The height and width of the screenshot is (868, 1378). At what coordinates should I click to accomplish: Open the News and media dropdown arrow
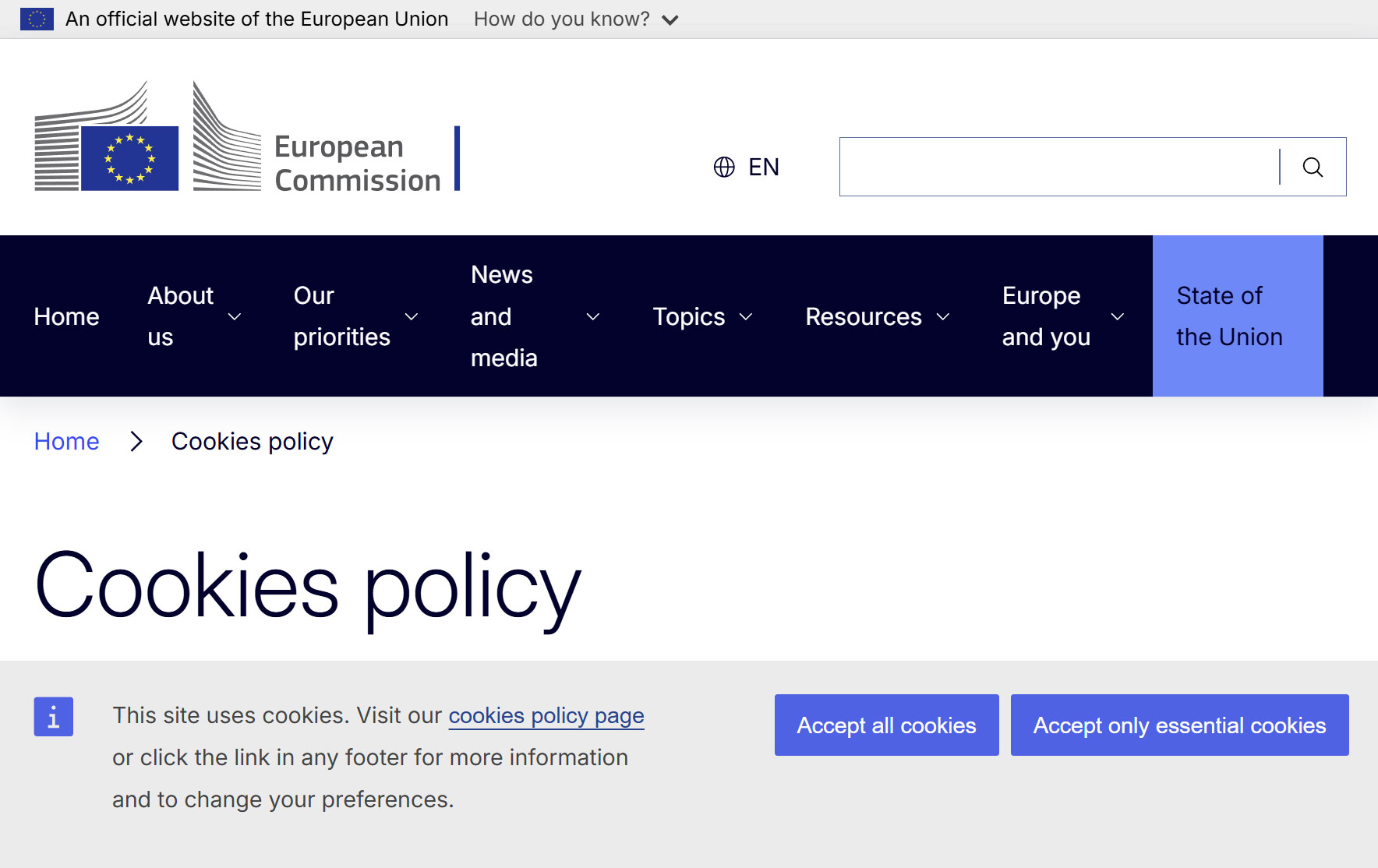[593, 317]
